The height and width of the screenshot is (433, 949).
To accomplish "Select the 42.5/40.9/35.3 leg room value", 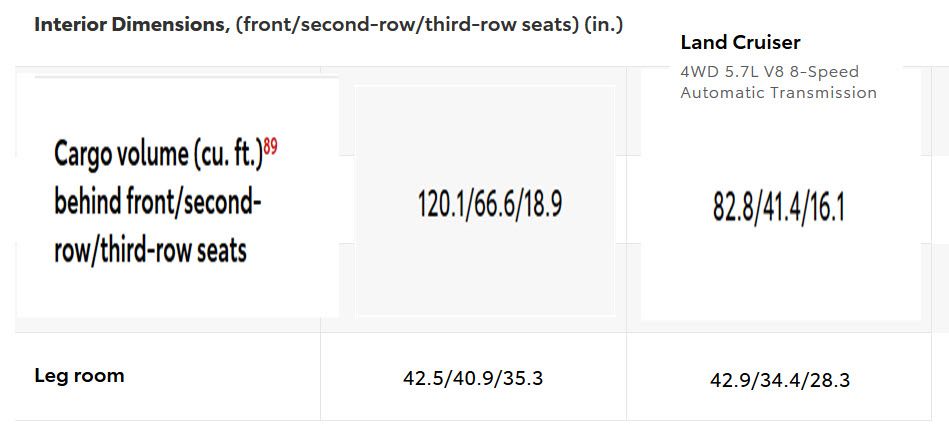I will click(473, 378).
